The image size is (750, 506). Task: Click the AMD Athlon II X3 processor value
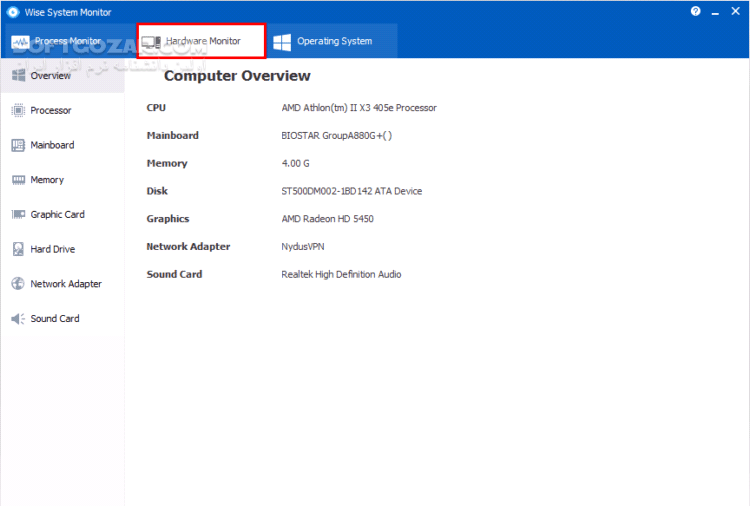359,108
